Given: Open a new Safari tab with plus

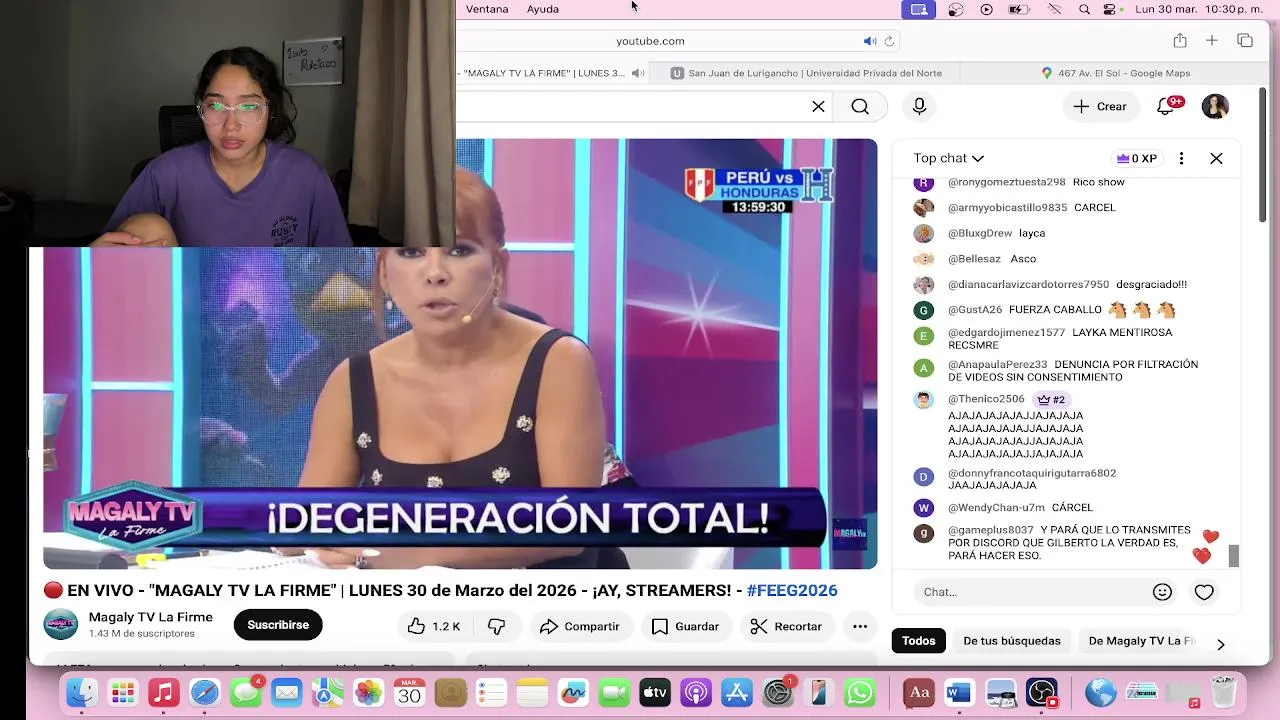Looking at the screenshot, I should [x=1212, y=41].
